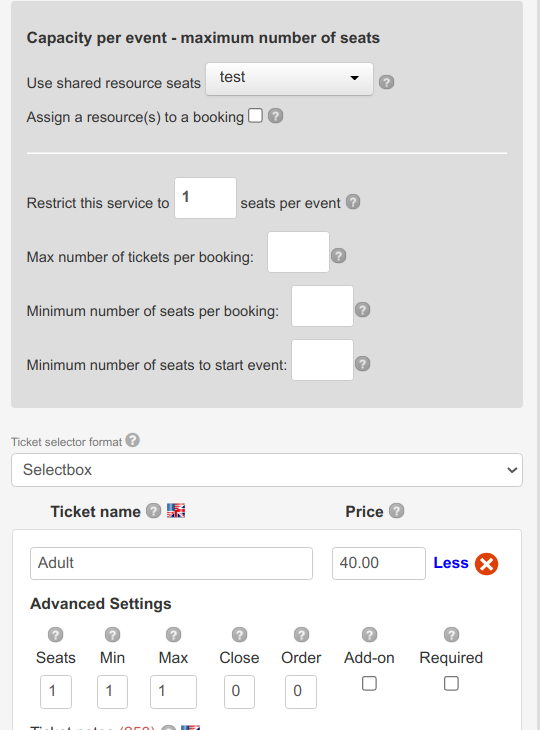Viewport: 540px width, 730px height.
Task: Click help icon for Minimum seats to start event
Action: (363, 364)
